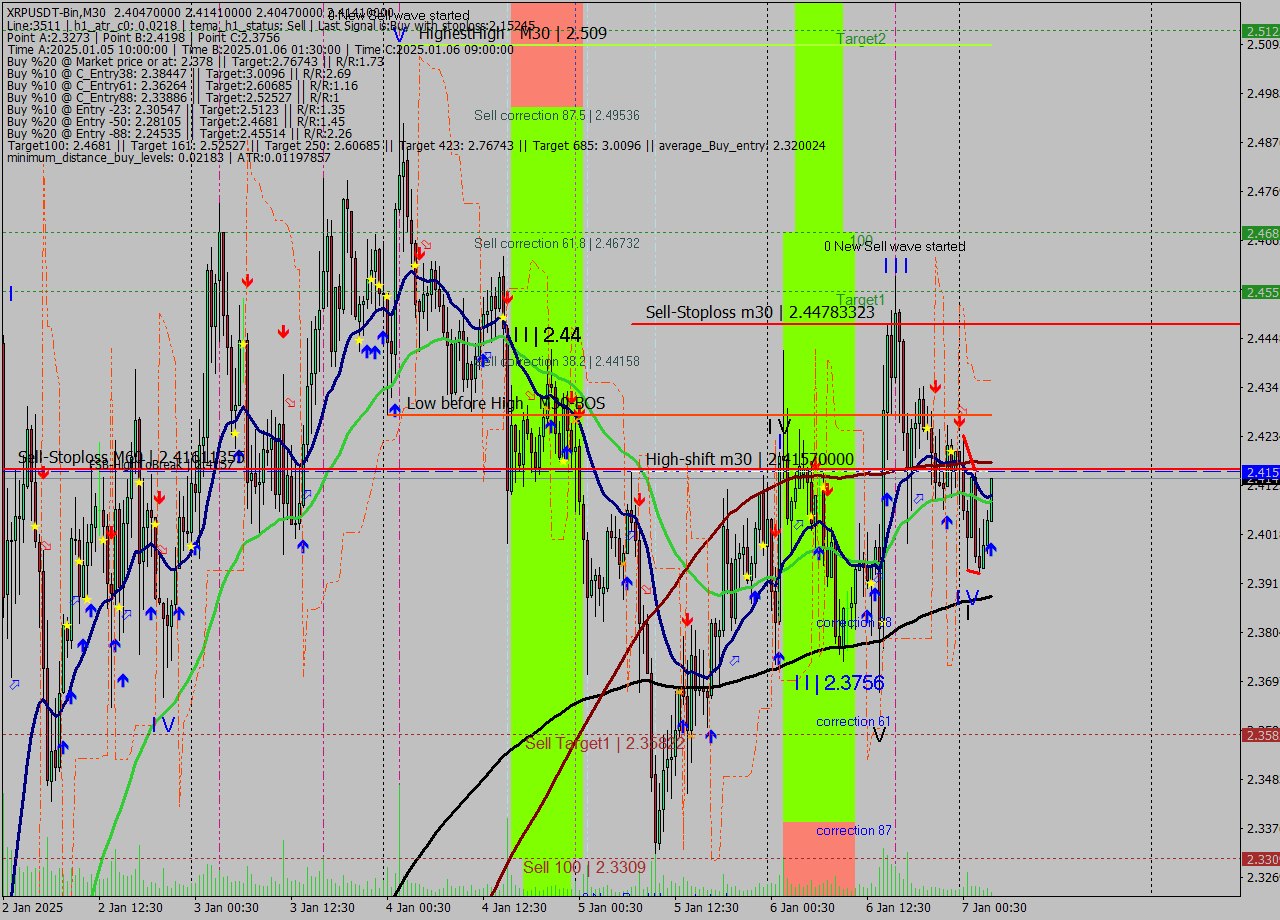Click the 2.369 price axis value
1280x920 pixels.
[x=1261, y=681]
